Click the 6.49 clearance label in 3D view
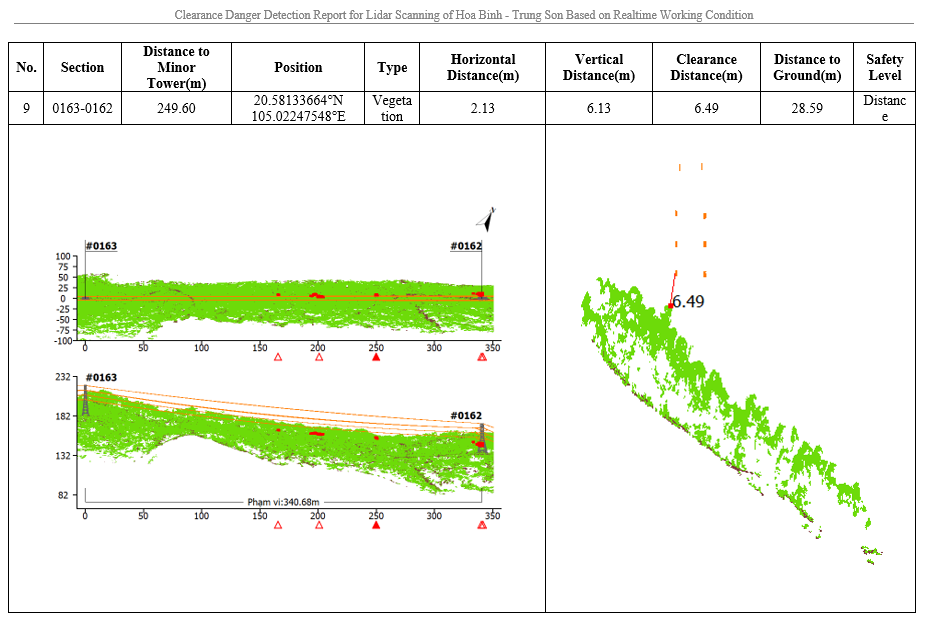Viewport: 928px width, 625px height. (688, 301)
